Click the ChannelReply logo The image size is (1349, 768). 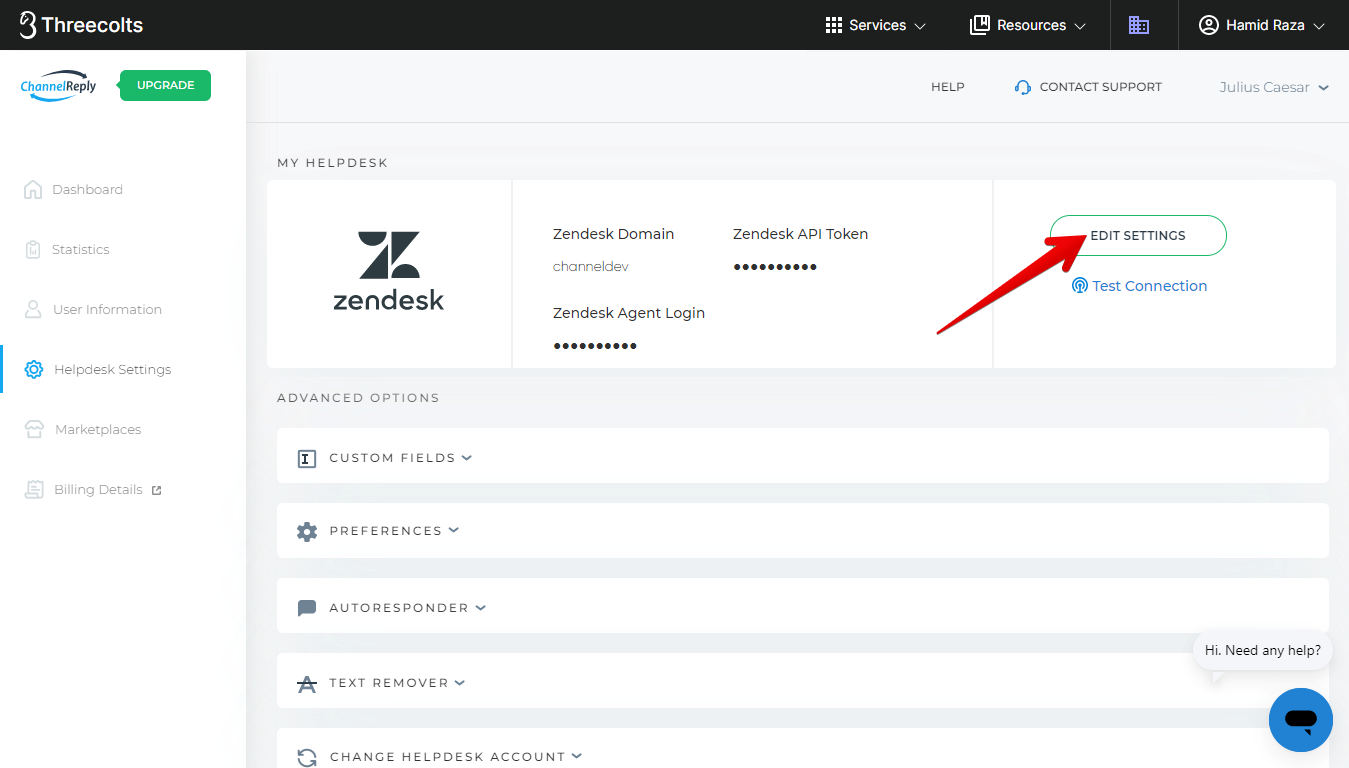click(x=59, y=86)
